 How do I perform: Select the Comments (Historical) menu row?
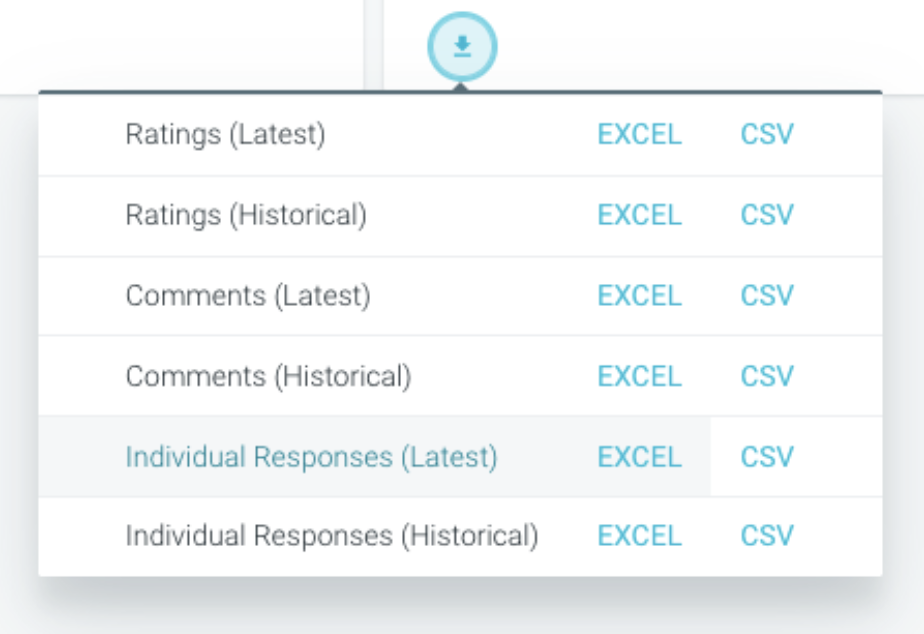[x=460, y=377]
